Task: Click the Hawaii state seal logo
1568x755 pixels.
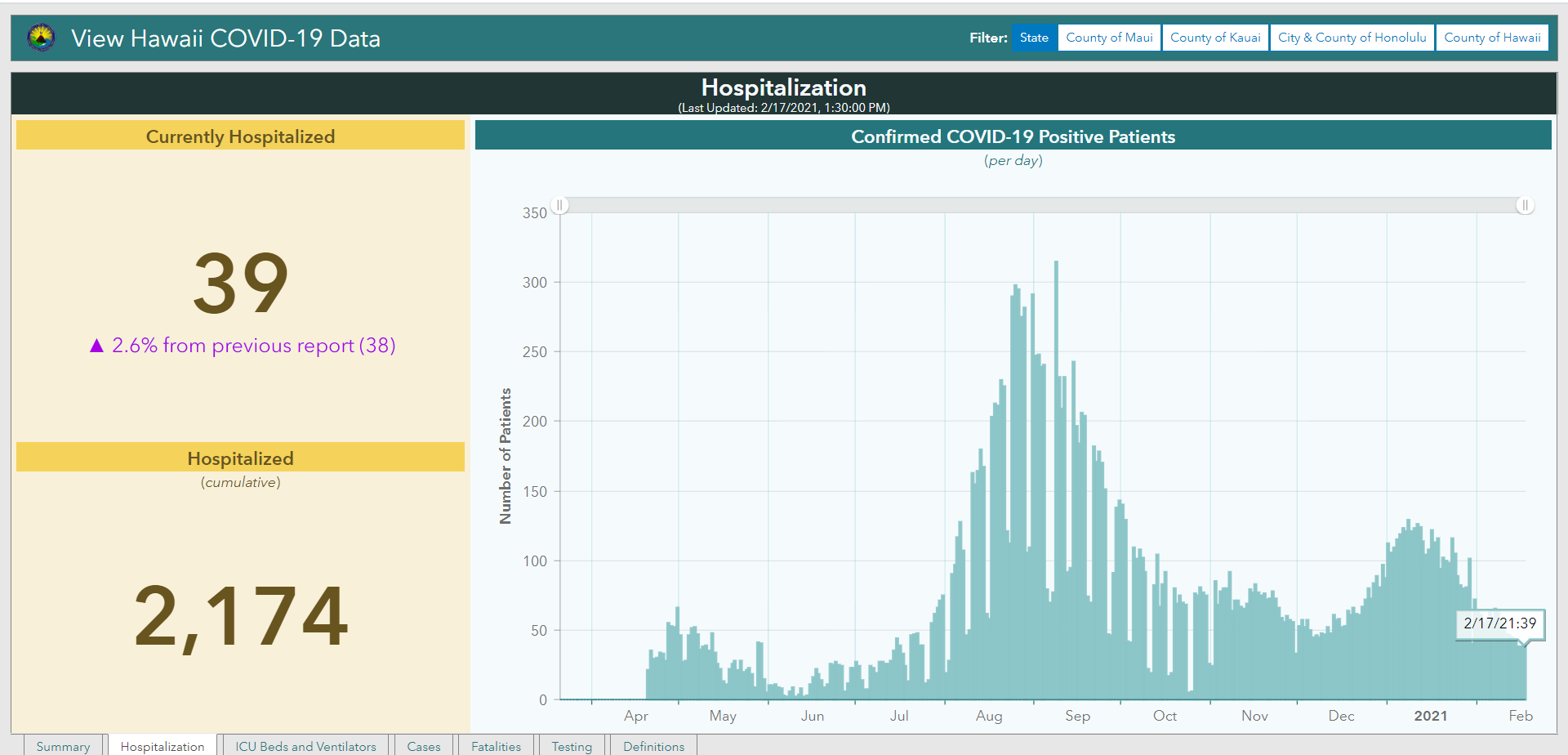Action: pos(41,38)
